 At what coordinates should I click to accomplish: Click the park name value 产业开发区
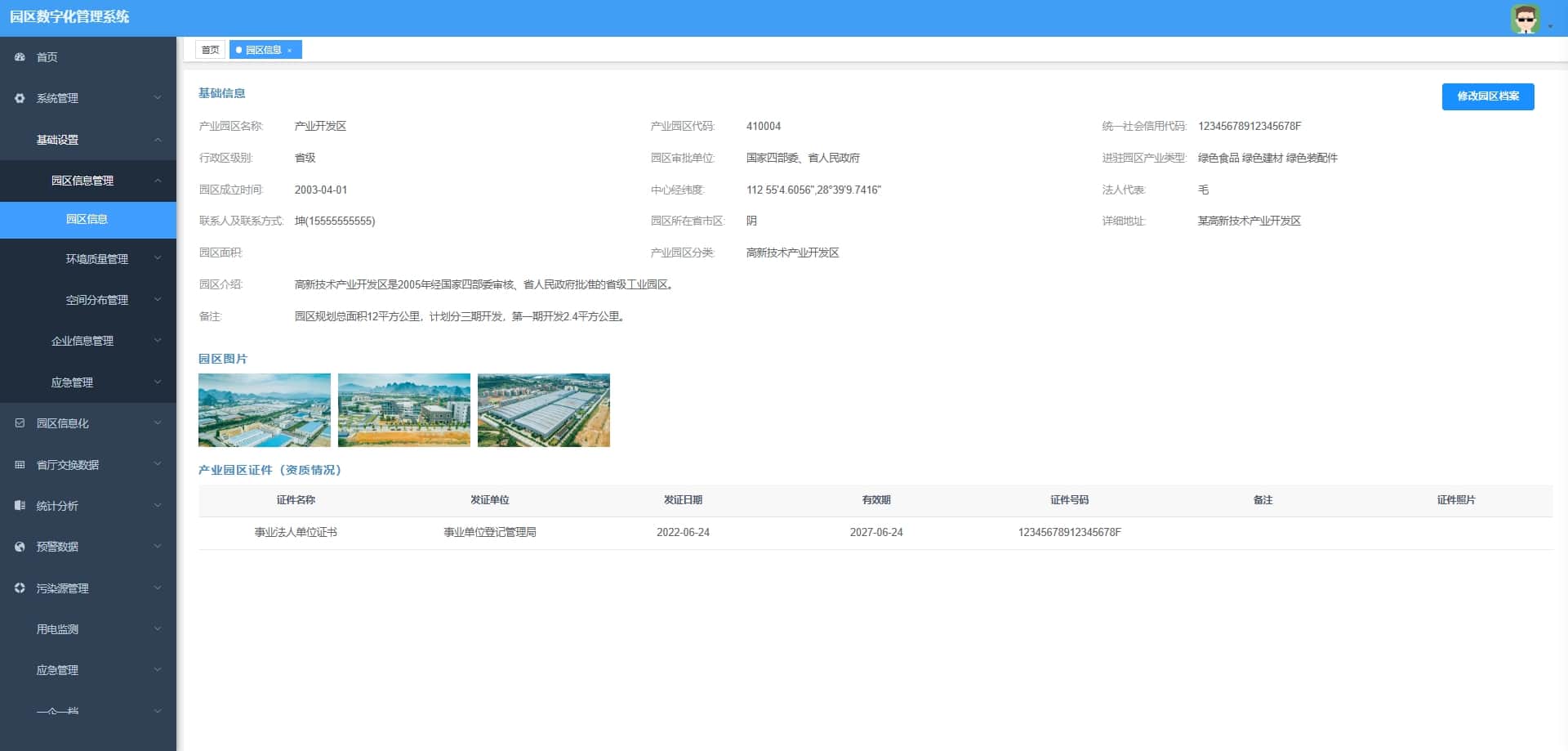(320, 127)
